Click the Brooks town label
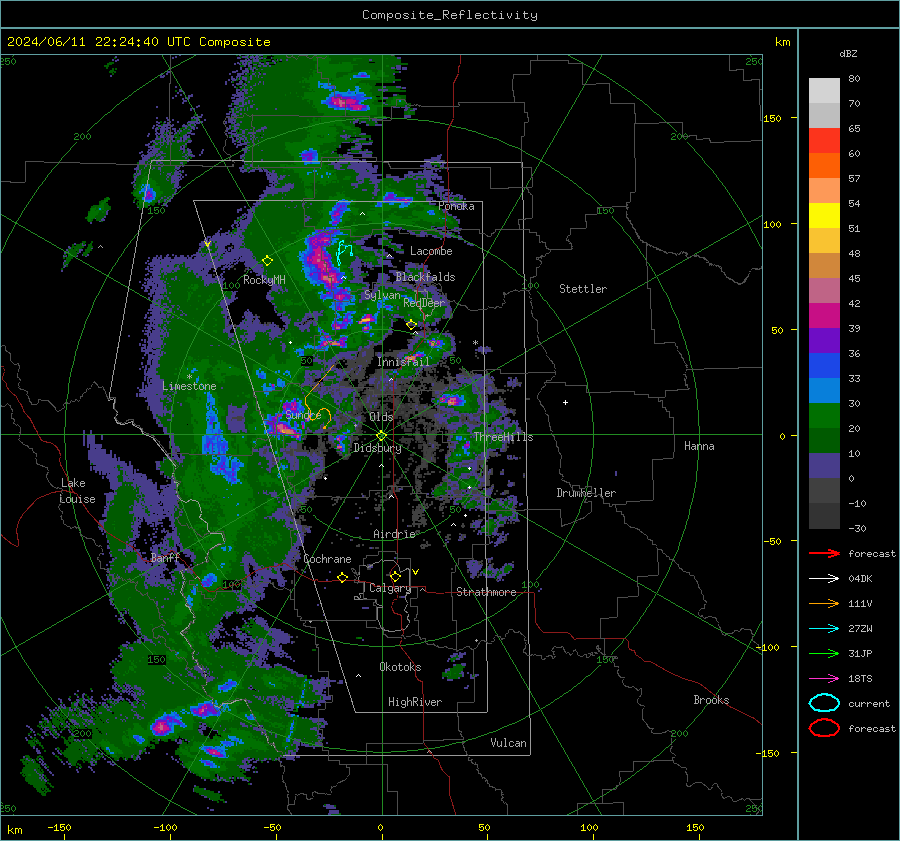The image size is (900, 841). click(x=711, y=700)
